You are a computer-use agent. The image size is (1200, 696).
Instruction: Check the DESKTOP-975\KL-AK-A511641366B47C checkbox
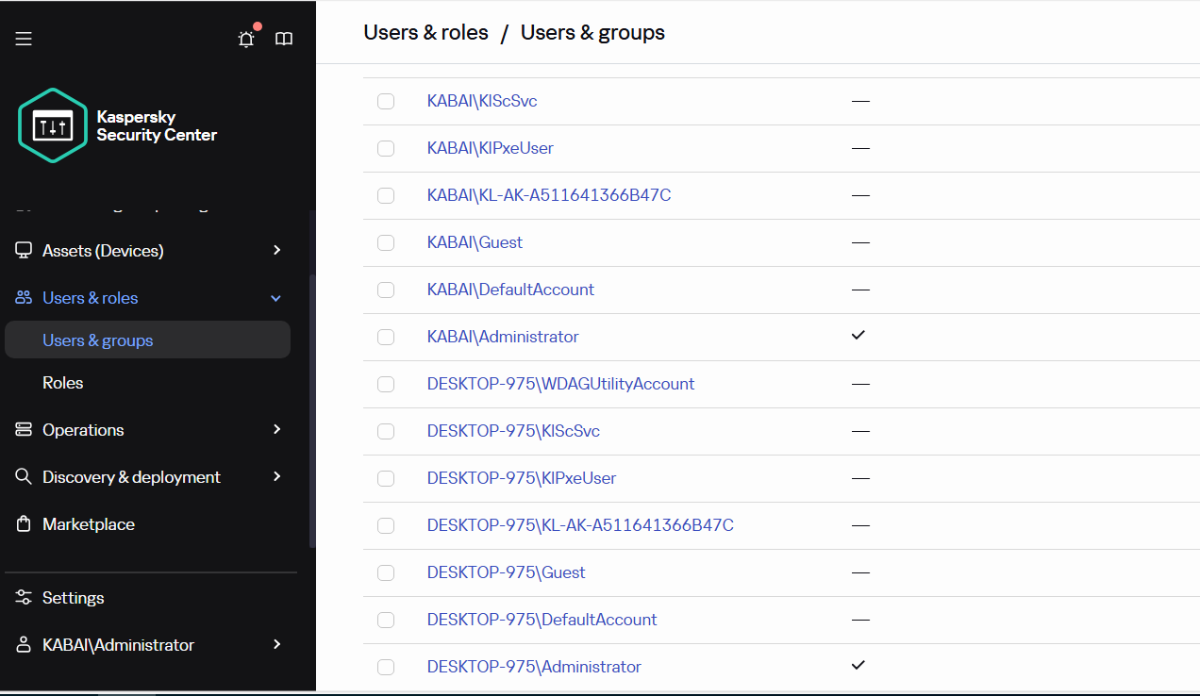pos(386,526)
